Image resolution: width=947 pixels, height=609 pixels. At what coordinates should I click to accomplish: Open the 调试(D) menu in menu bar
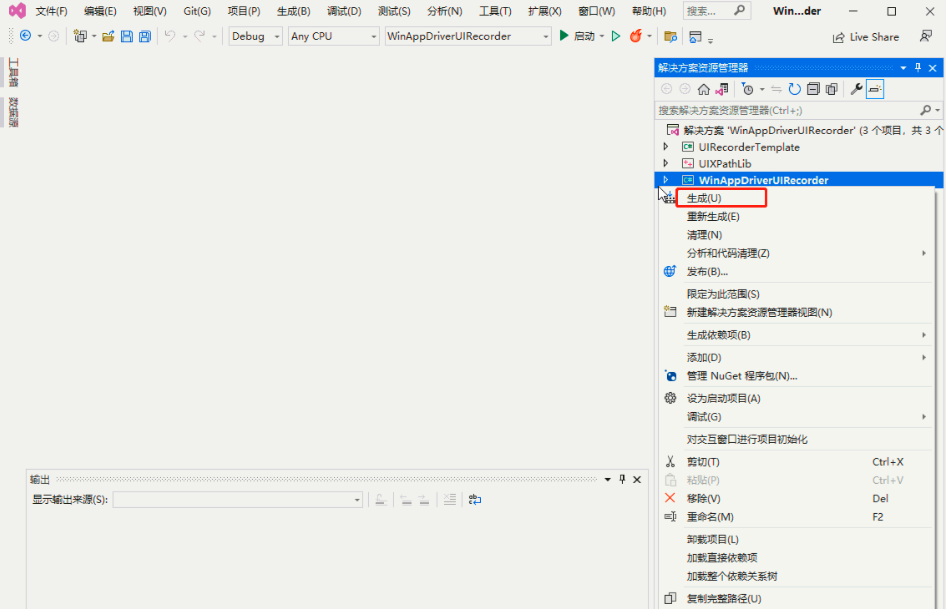344,11
